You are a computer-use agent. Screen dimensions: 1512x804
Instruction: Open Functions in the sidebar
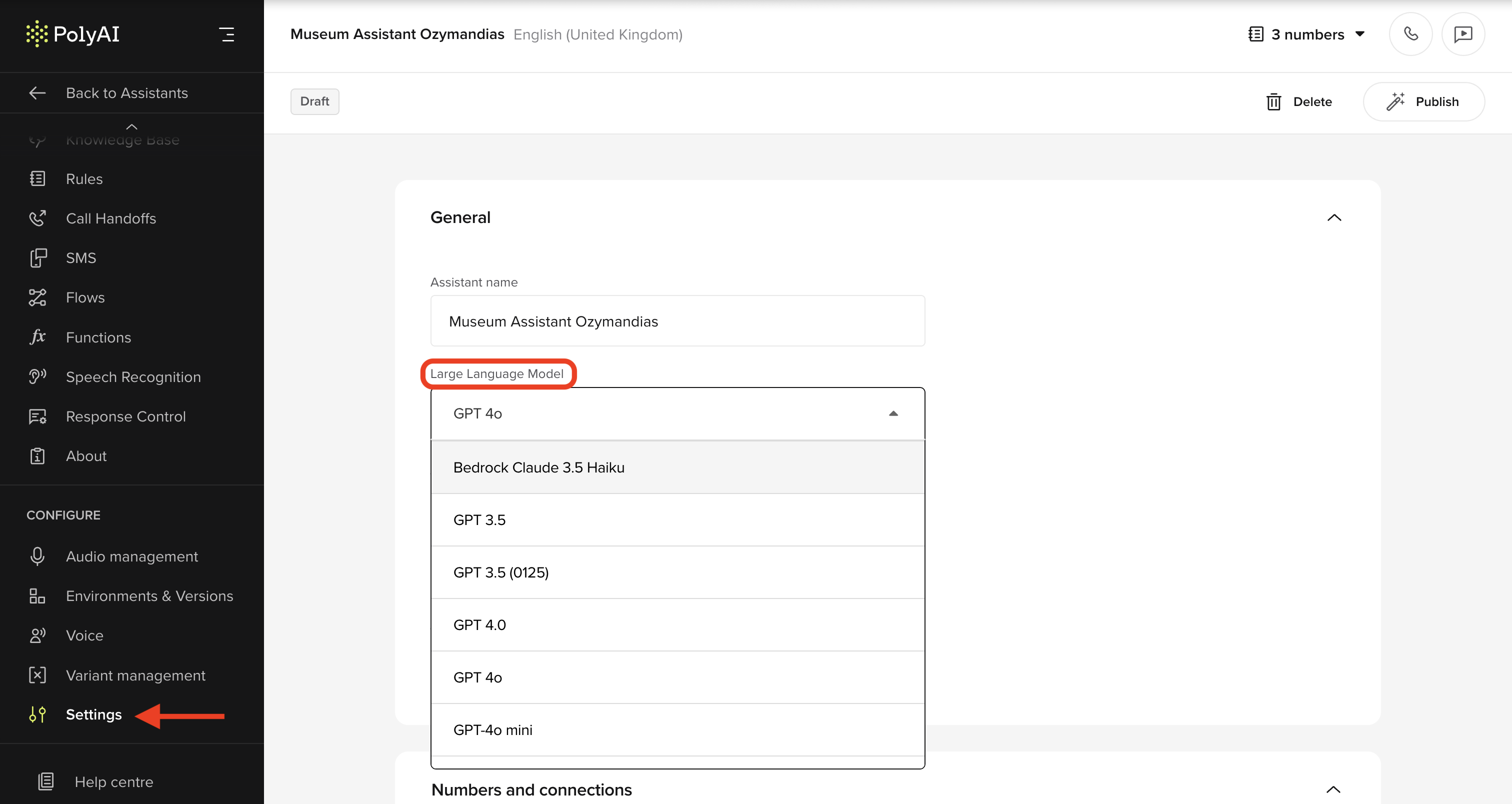(x=98, y=337)
